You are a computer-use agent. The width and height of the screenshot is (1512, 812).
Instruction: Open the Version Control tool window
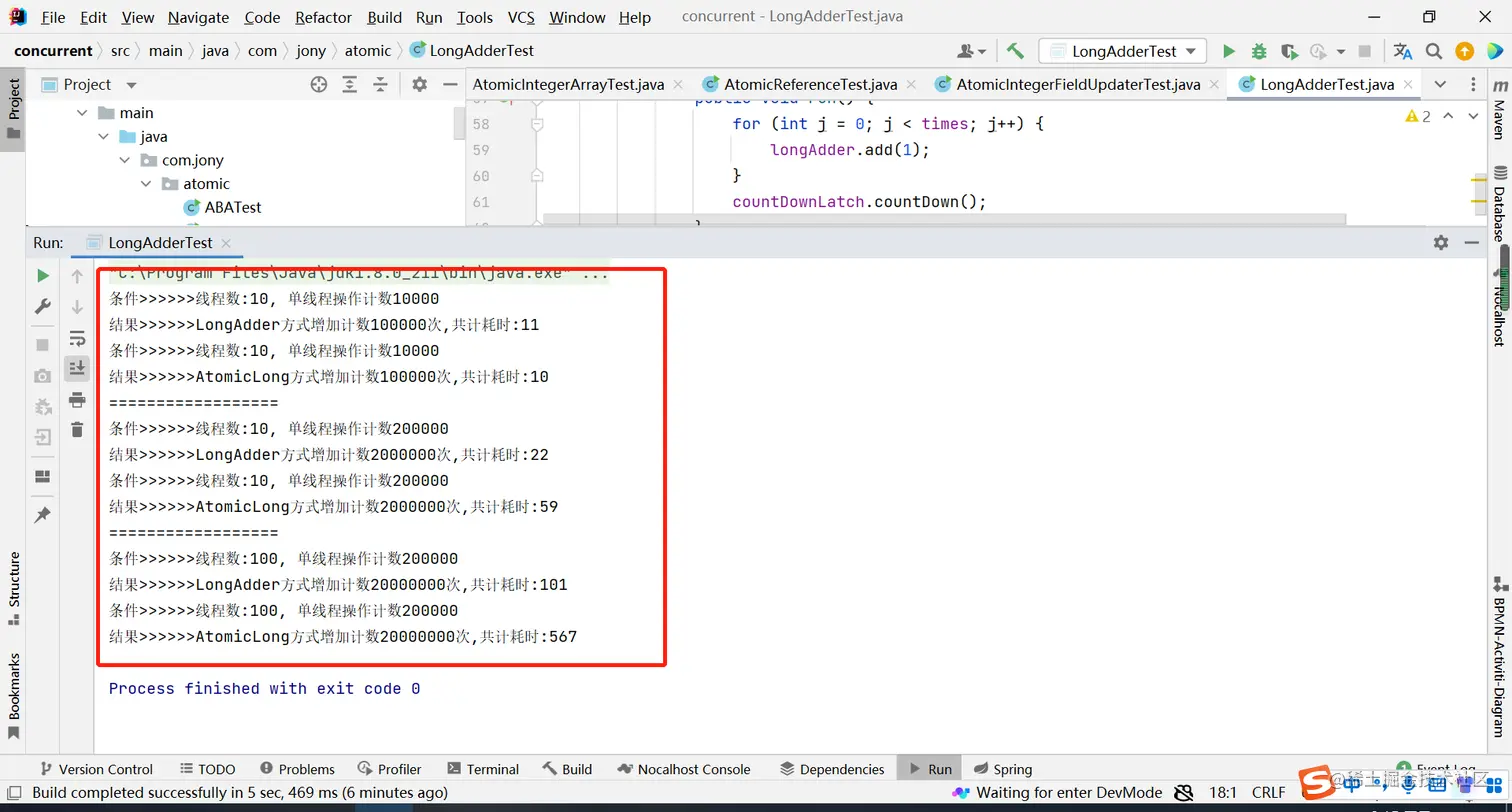pos(95,769)
